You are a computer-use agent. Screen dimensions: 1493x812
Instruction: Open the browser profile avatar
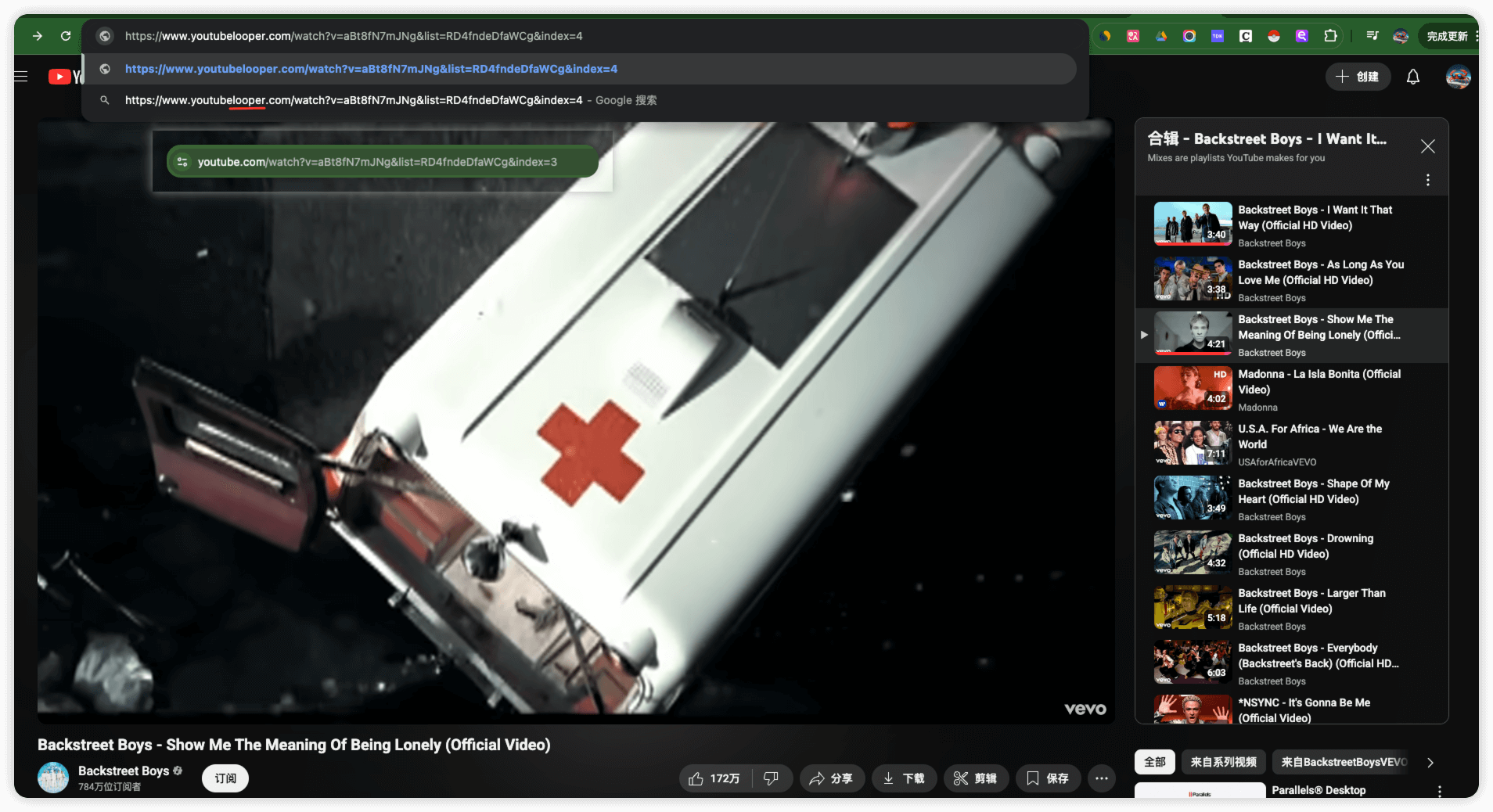(1401, 36)
